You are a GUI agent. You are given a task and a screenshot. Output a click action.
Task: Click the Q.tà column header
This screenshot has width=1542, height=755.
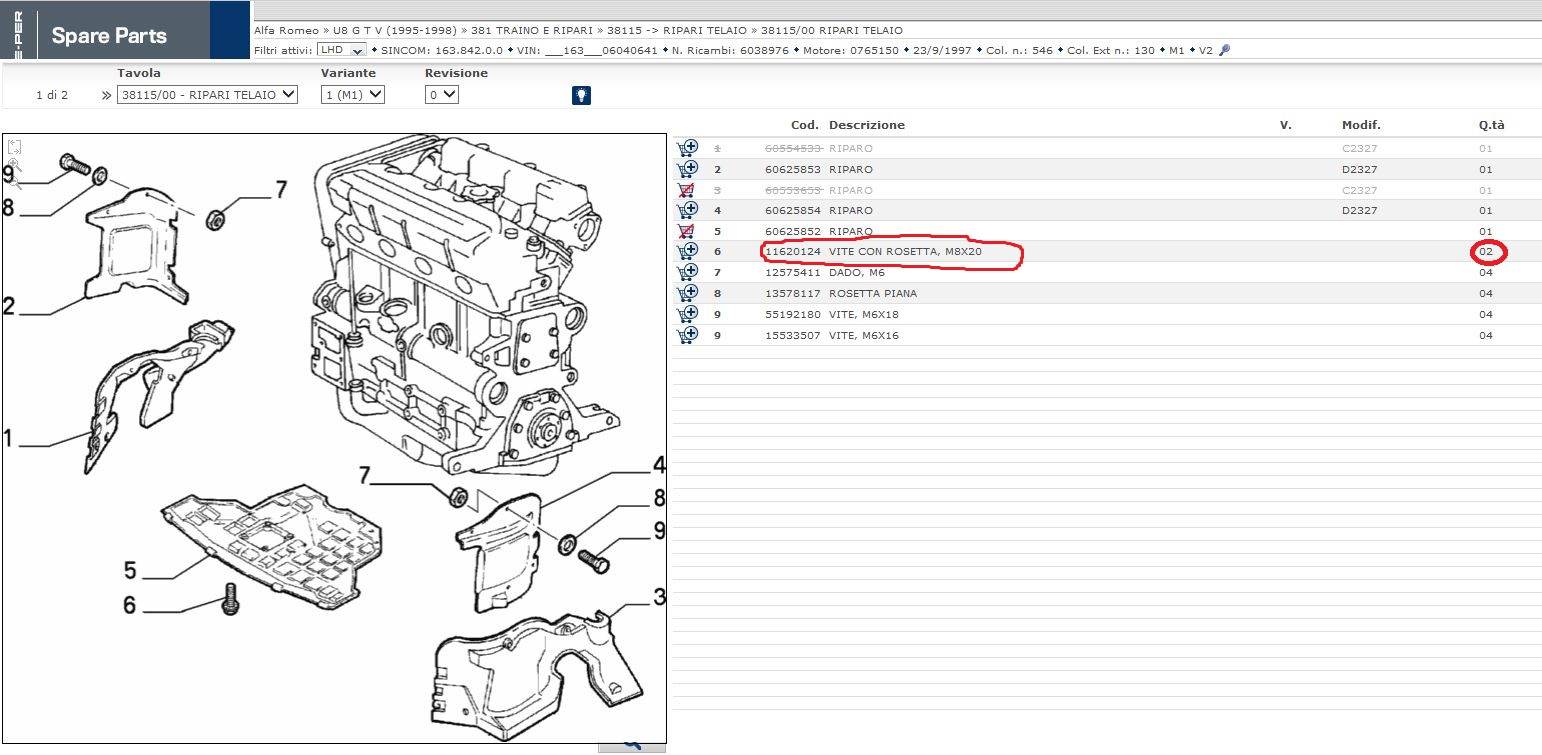click(1491, 125)
